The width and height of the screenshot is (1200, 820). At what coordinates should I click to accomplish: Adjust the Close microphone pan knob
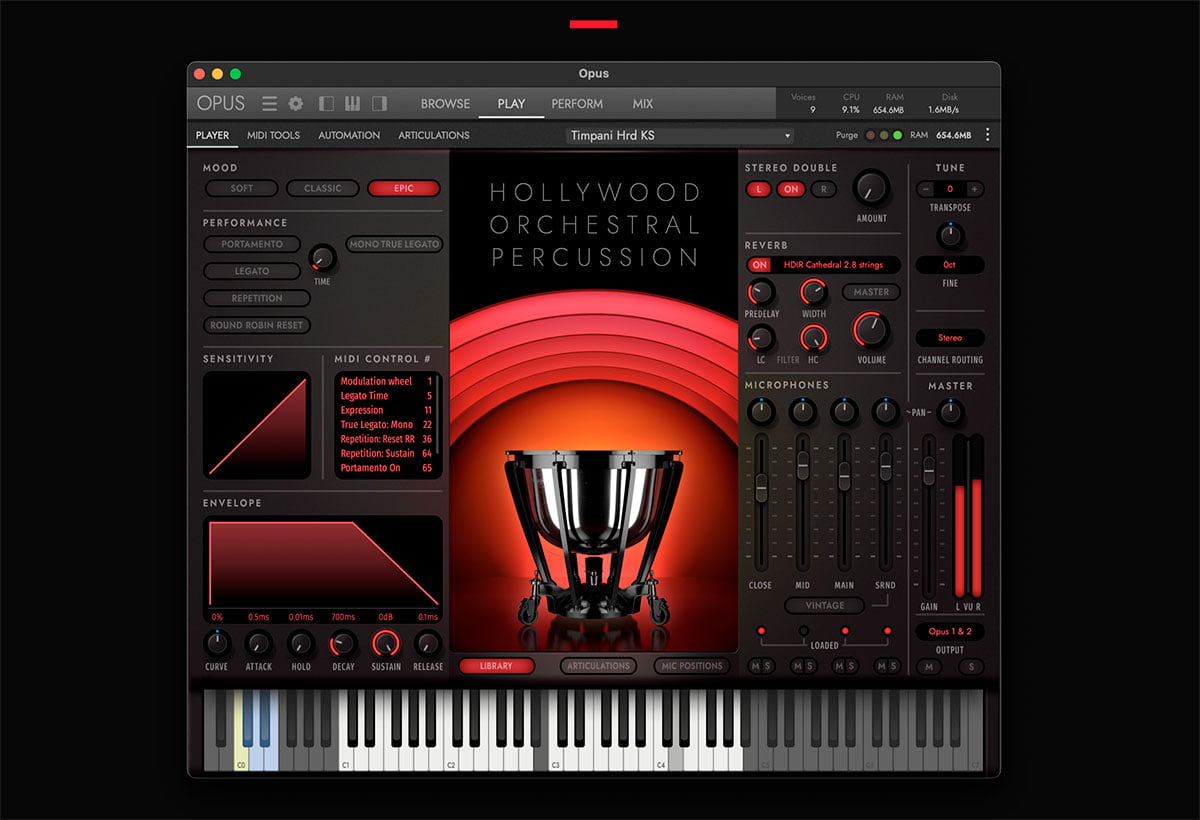click(x=761, y=410)
